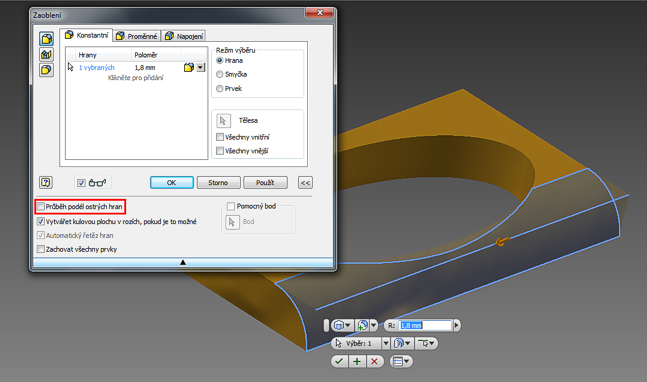Select the Prvek radio button
The width and height of the screenshot is (647, 382).
(x=220, y=88)
